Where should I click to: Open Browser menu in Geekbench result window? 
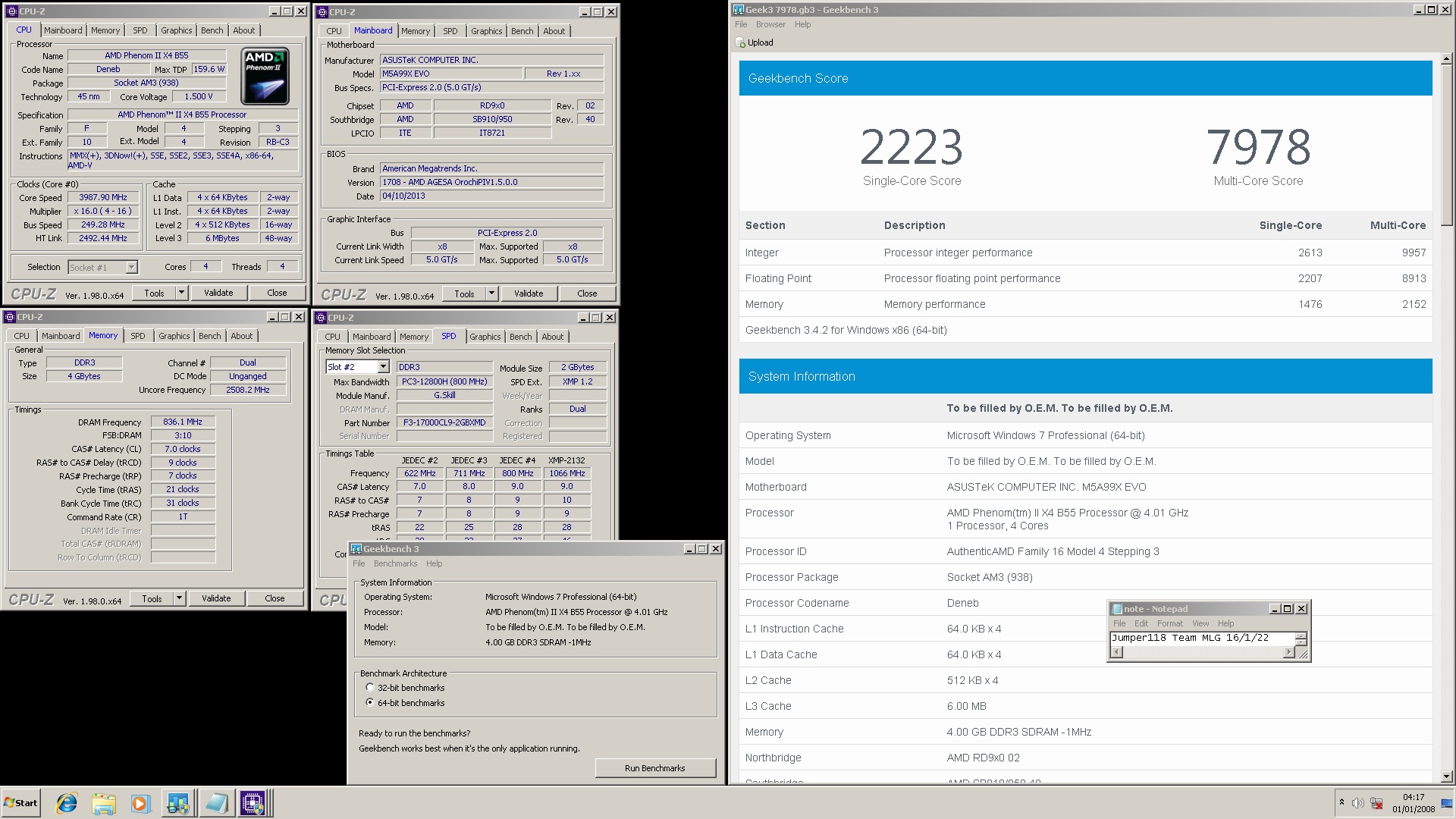point(770,24)
